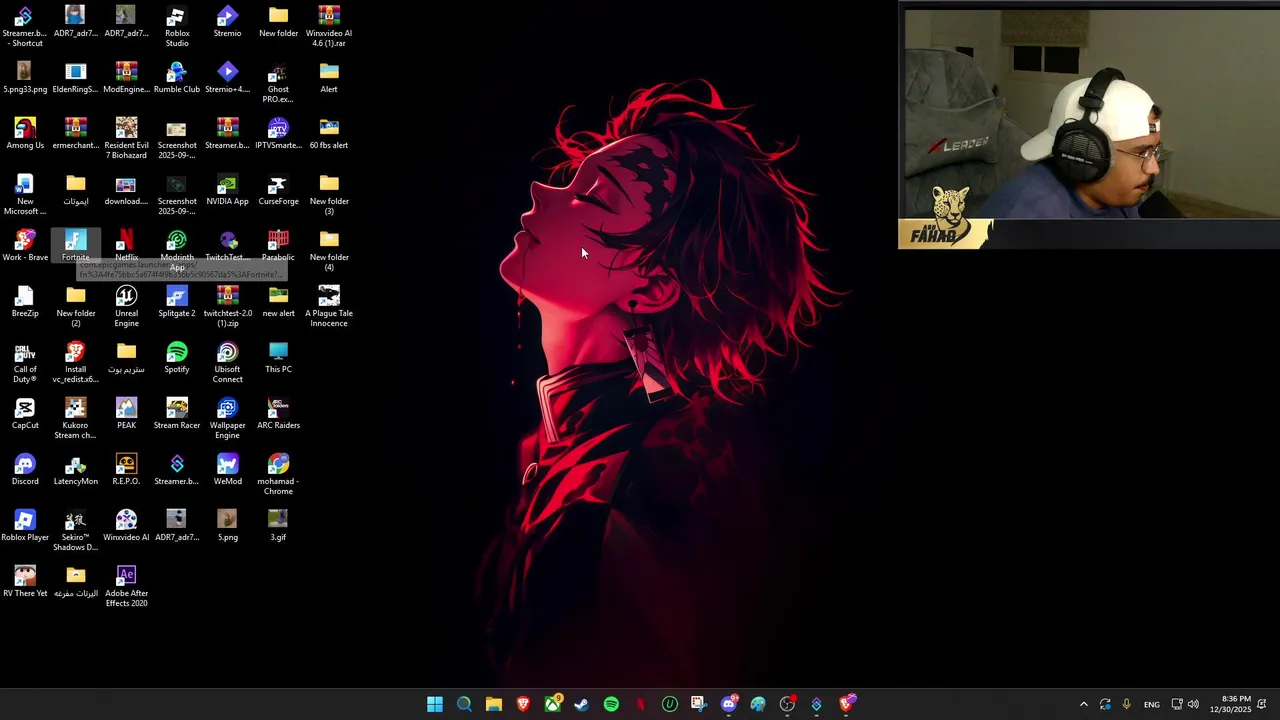Screen dimensions: 1280x720
Task: Select the Modrinth App desktop icon
Action: [x=177, y=250]
